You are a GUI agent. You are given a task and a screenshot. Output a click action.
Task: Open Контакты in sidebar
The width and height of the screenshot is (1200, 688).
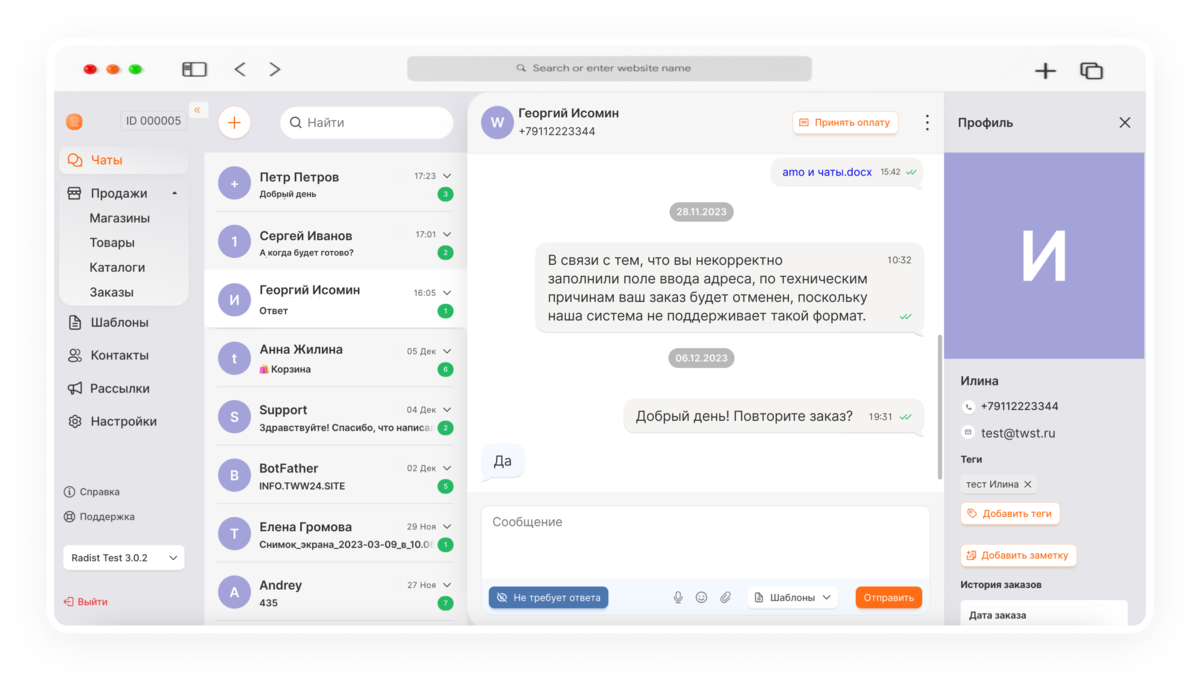pos(108,356)
